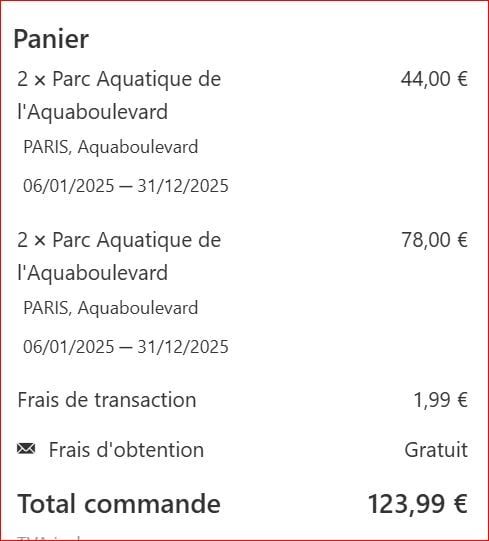
Task: Click the Frais de transaction label
Action: (107, 400)
